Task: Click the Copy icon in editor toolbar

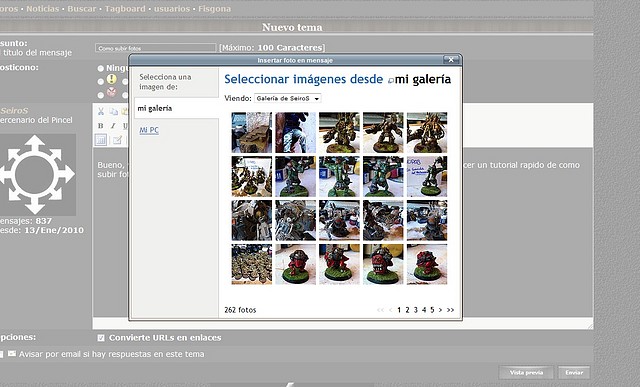Action: tap(113, 111)
